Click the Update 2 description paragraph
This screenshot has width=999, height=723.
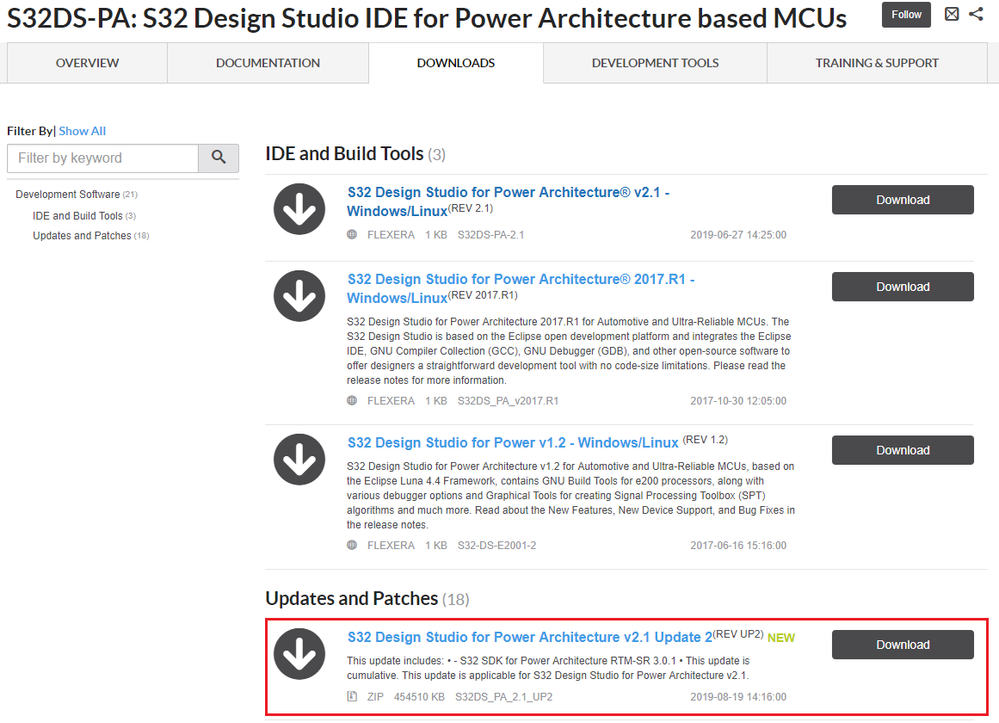tap(548, 668)
